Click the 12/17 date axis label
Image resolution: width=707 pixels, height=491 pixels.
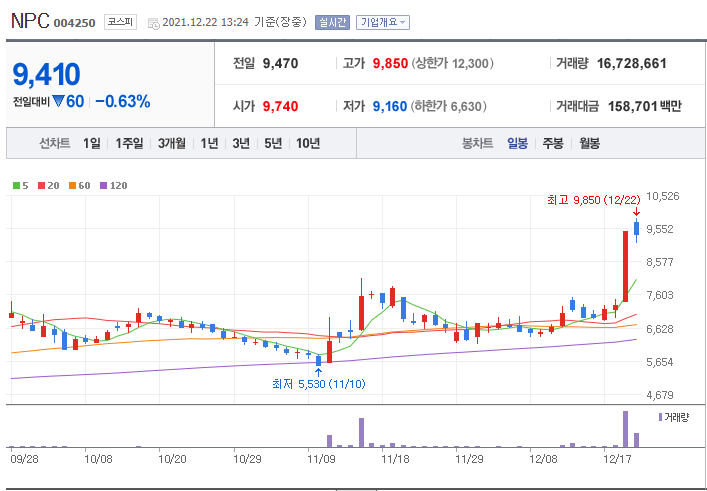click(x=617, y=459)
